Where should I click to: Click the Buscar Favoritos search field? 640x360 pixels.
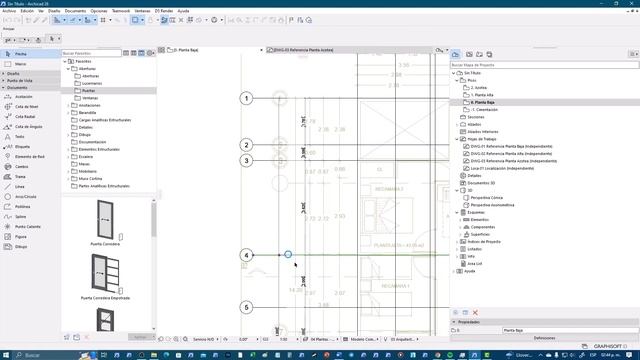(91, 53)
